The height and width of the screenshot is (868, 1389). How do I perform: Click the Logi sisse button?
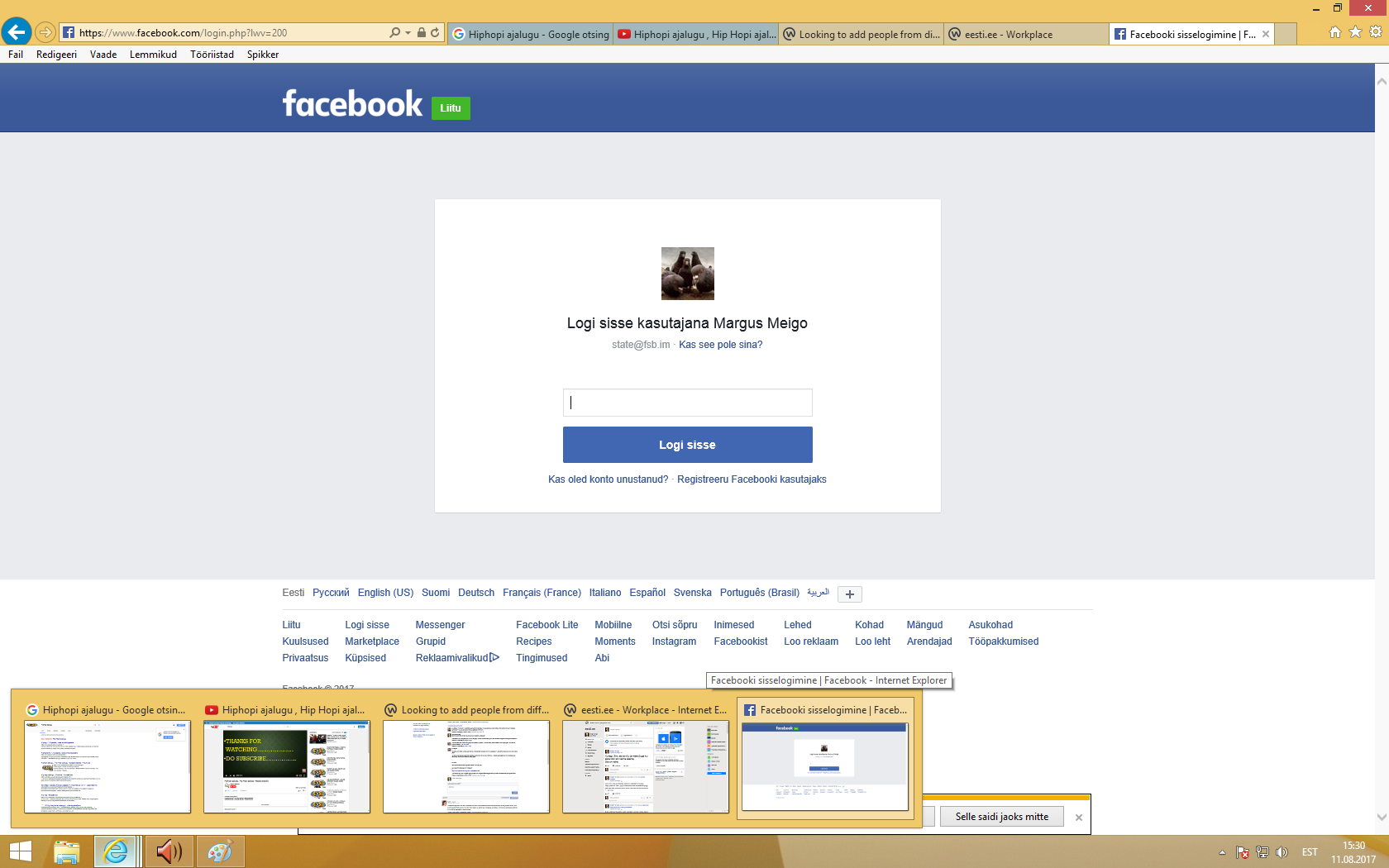[x=688, y=445]
